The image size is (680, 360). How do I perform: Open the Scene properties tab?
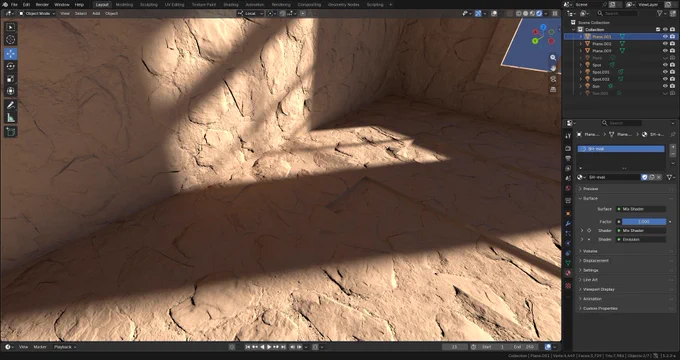click(568, 178)
